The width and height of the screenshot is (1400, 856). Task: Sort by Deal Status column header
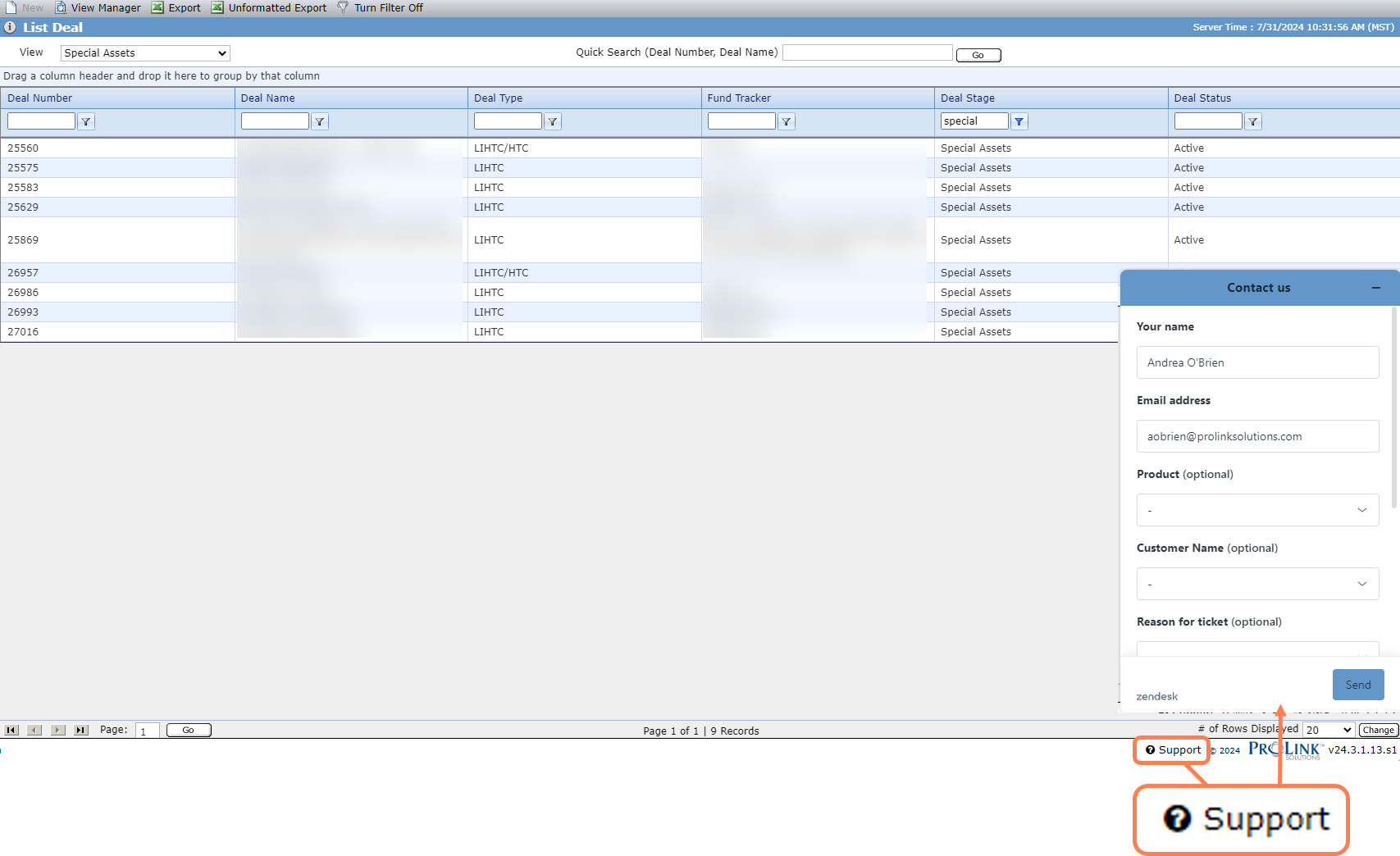pos(1202,98)
